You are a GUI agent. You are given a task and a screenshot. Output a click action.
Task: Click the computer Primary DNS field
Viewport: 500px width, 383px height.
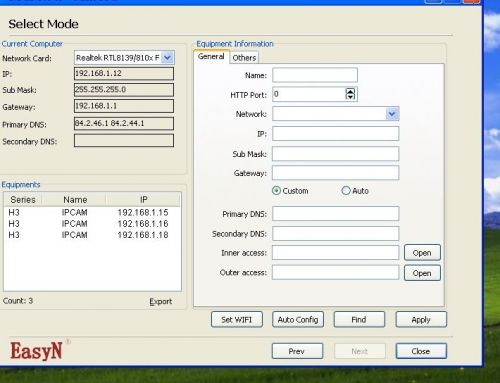click(124, 123)
